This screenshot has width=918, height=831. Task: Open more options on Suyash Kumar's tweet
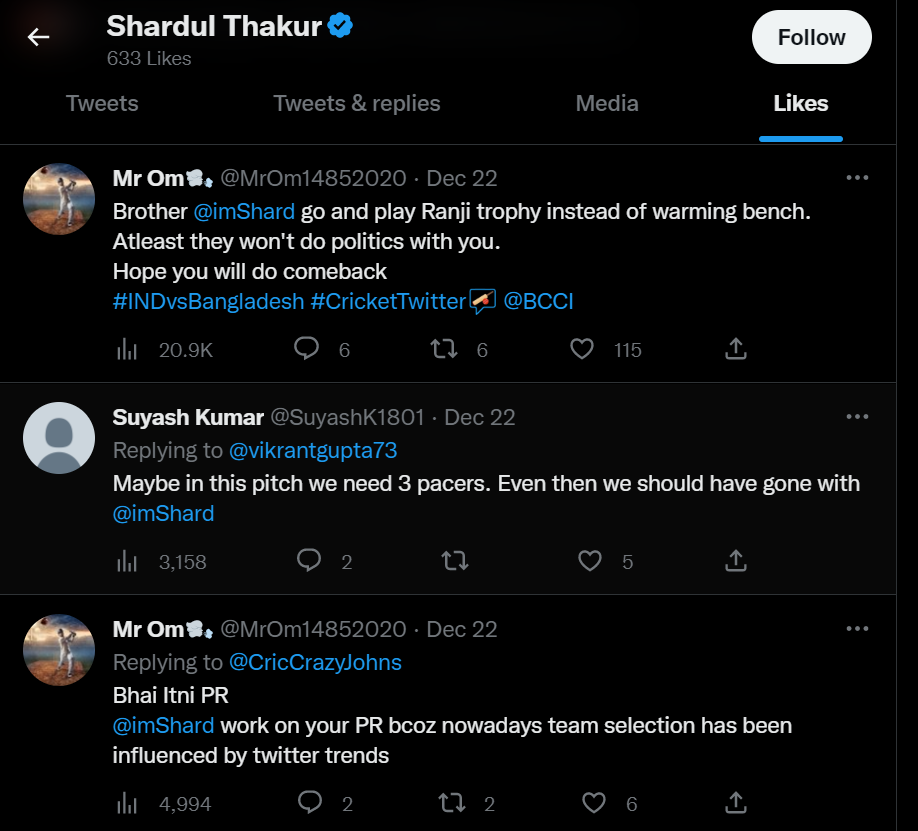[x=857, y=416]
